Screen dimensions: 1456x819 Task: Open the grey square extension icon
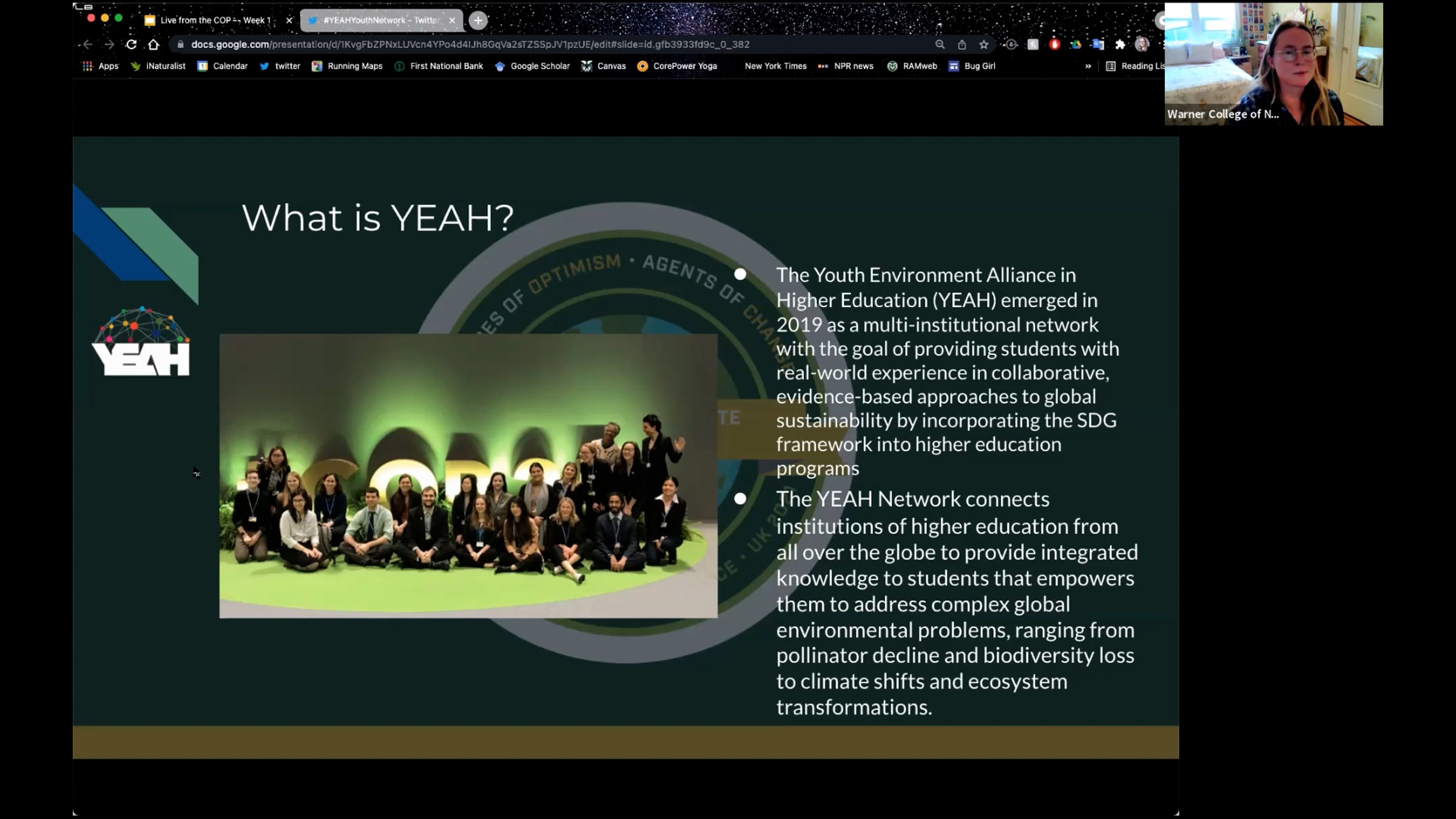(x=1033, y=44)
